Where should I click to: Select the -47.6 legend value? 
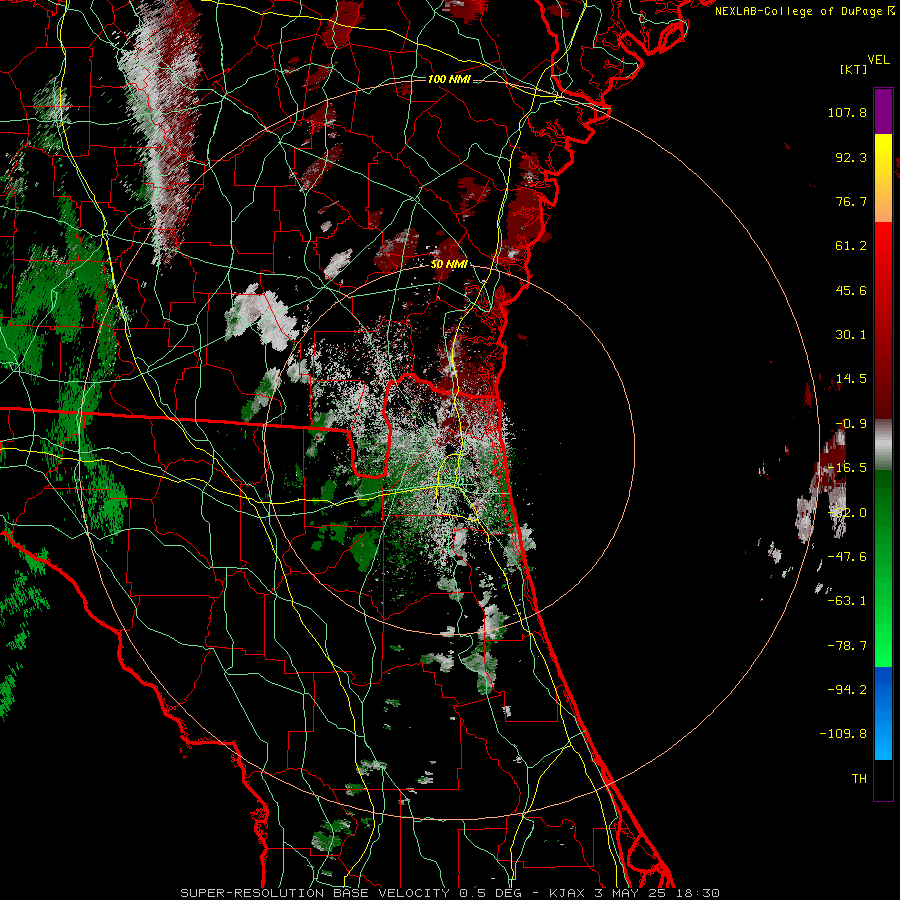point(847,557)
